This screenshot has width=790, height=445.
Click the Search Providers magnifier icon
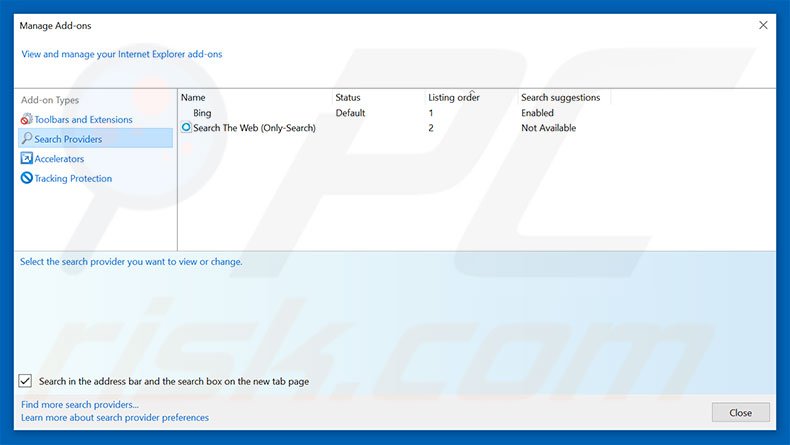(x=27, y=138)
